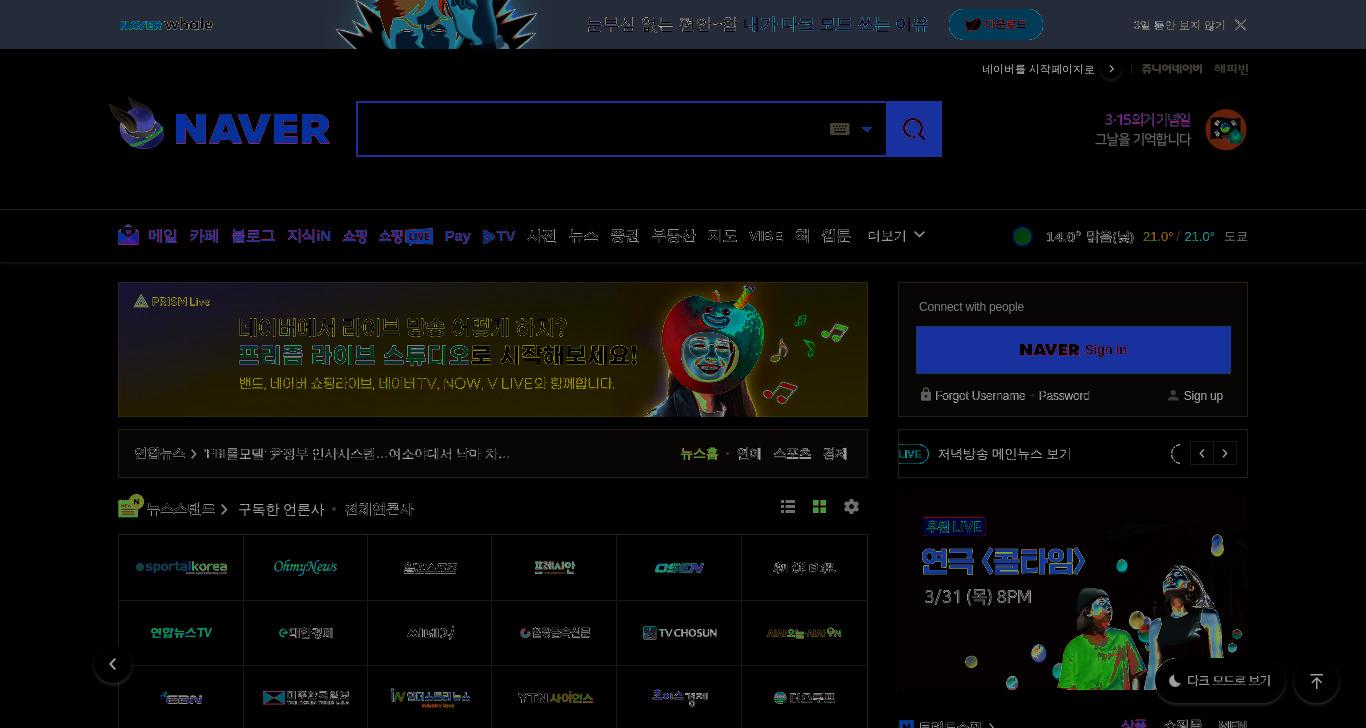Open 쇼핑LIVE menu item

point(405,236)
